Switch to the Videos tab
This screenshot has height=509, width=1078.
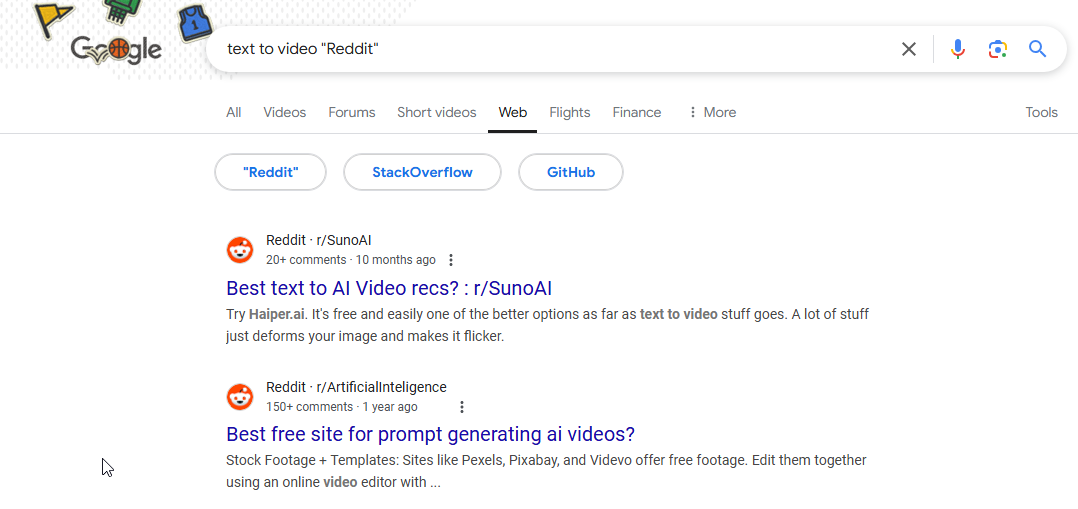[x=285, y=112]
